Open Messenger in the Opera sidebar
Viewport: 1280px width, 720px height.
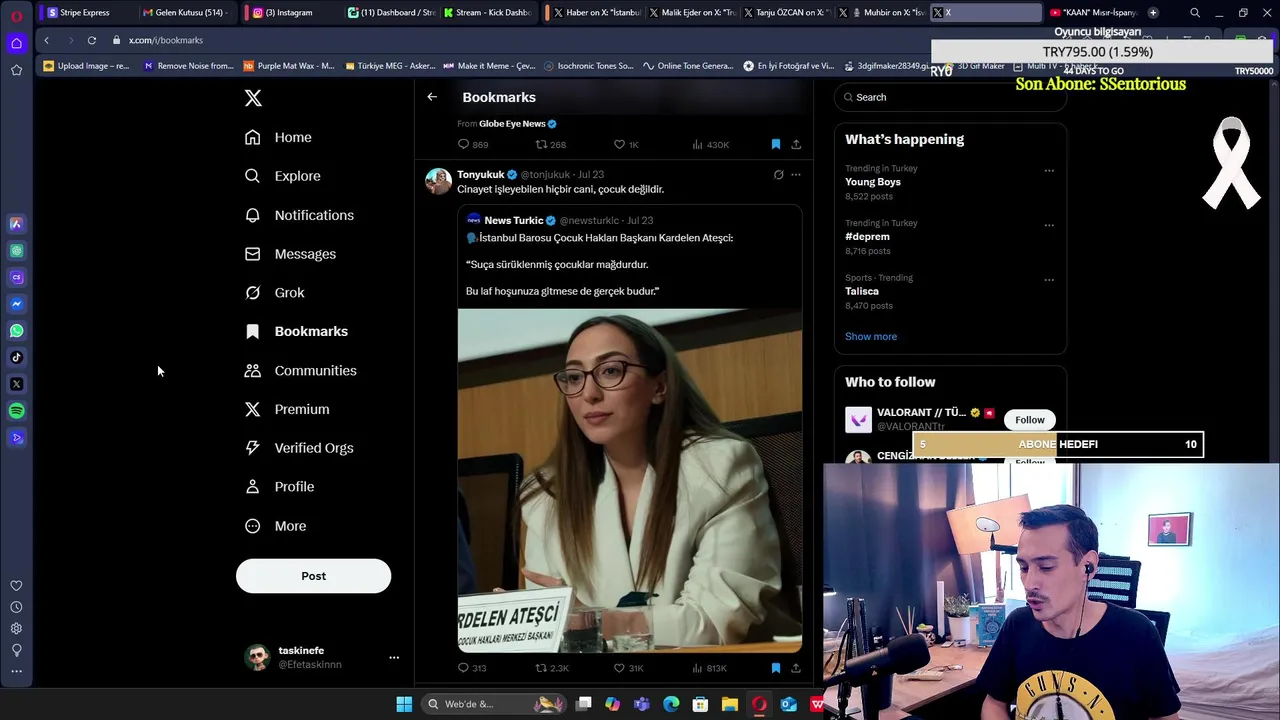point(16,304)
